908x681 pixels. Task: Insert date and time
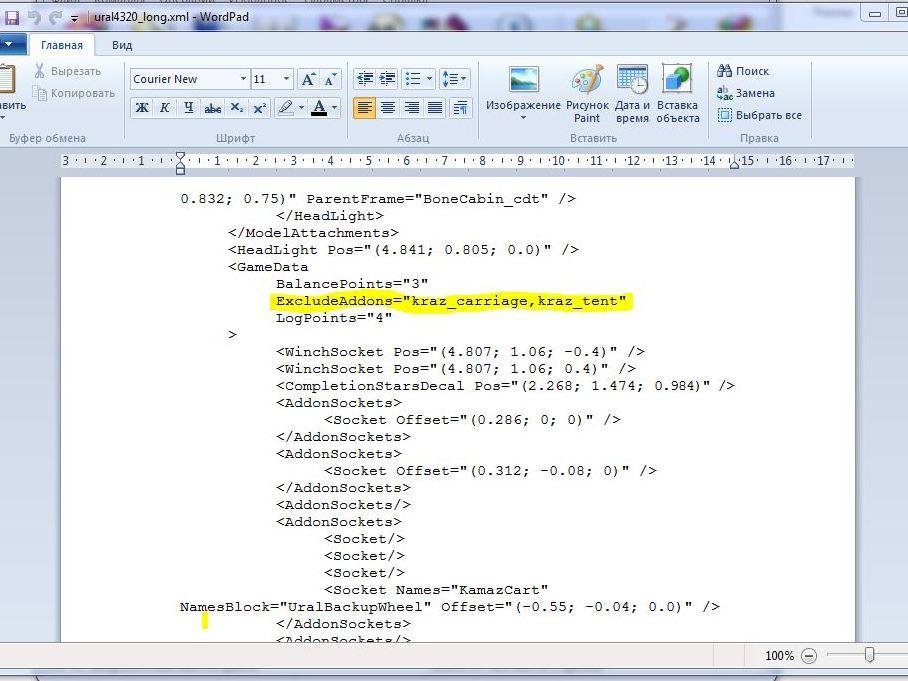[x=632, y=95]
